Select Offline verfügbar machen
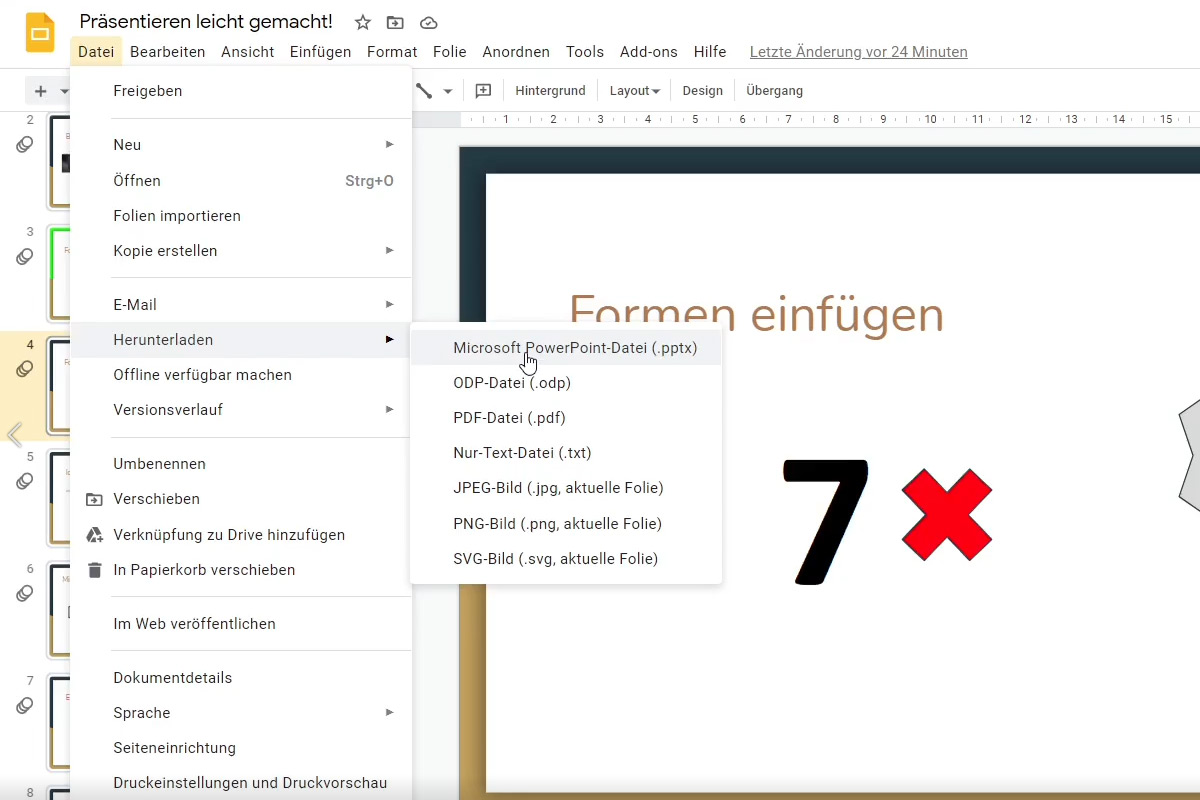Image resolution: width=1200 pixels, height=800 pixels. click(x=241, y=375)
